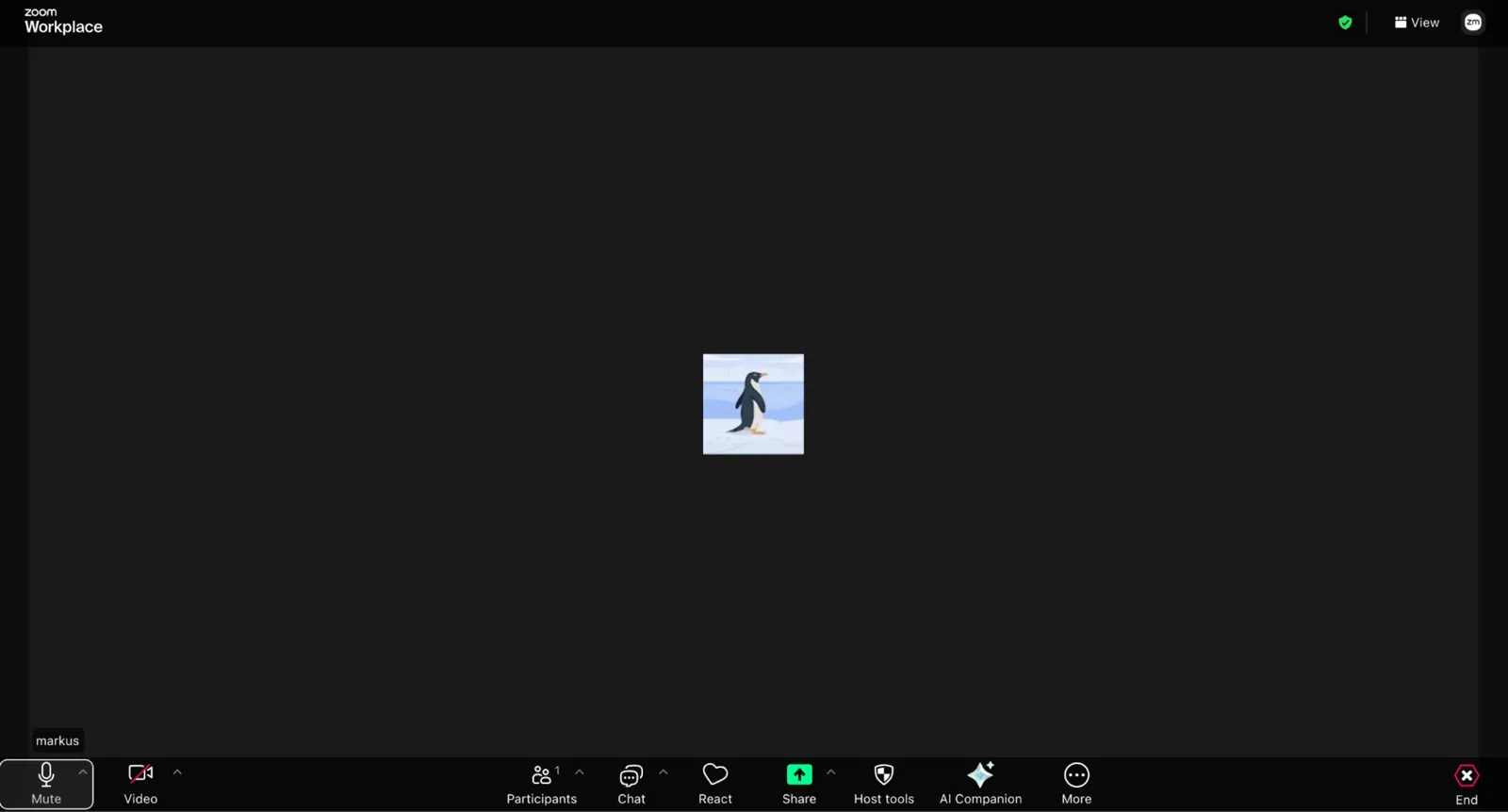This screenshot has width=1508, height=812.
Task: End the meeting with the End button
Action: pos(1467,785)
